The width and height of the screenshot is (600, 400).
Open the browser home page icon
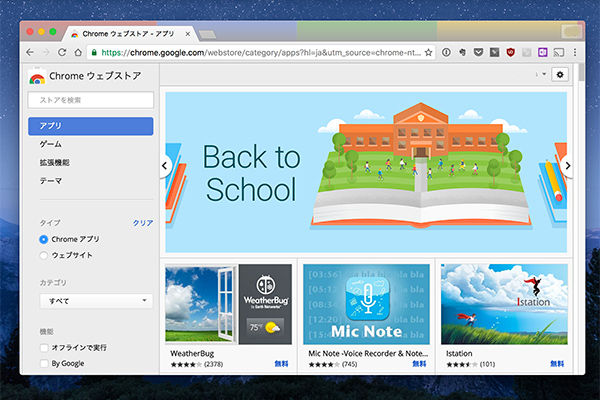pos(78,52)
